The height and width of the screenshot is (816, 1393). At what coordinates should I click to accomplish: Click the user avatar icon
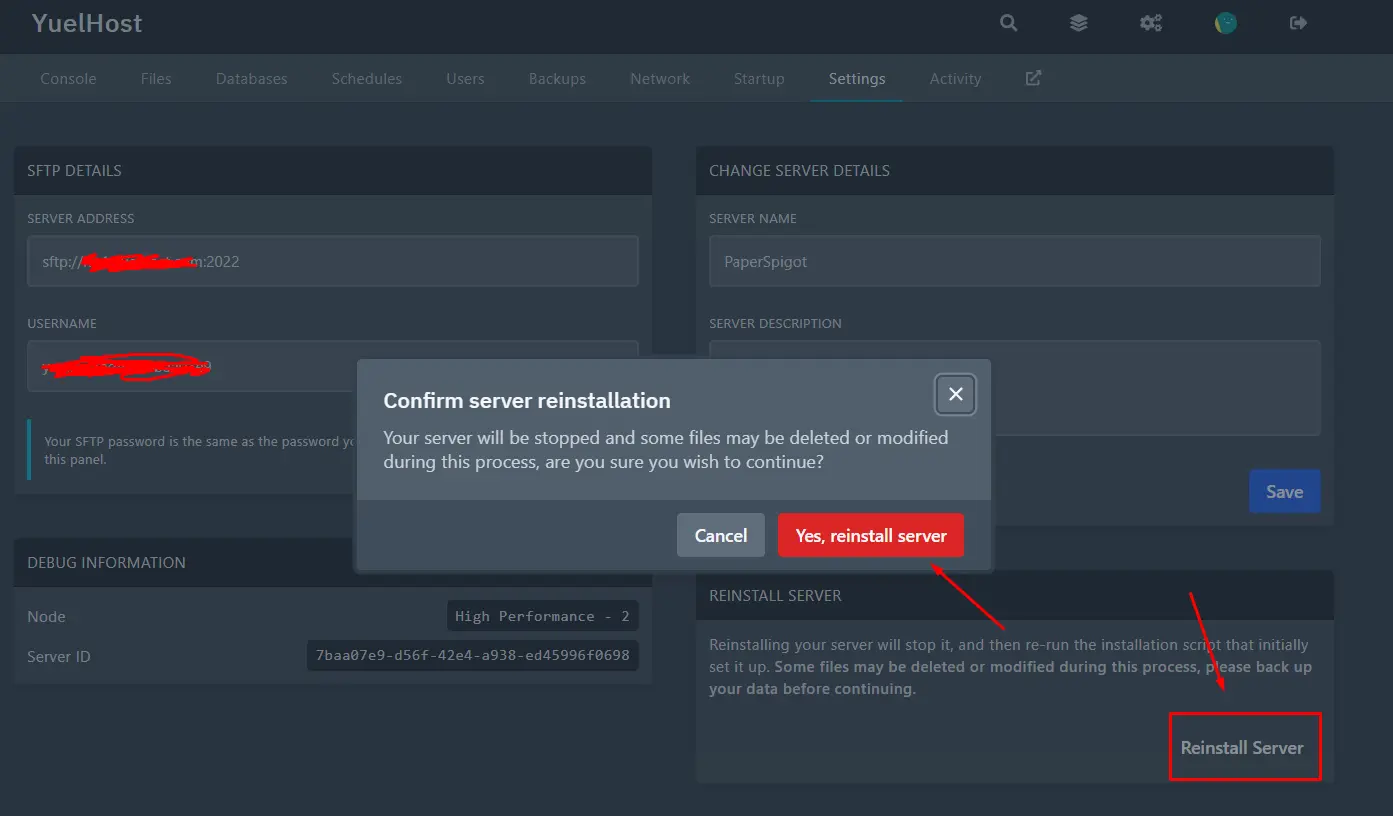tap(1225, 23)
